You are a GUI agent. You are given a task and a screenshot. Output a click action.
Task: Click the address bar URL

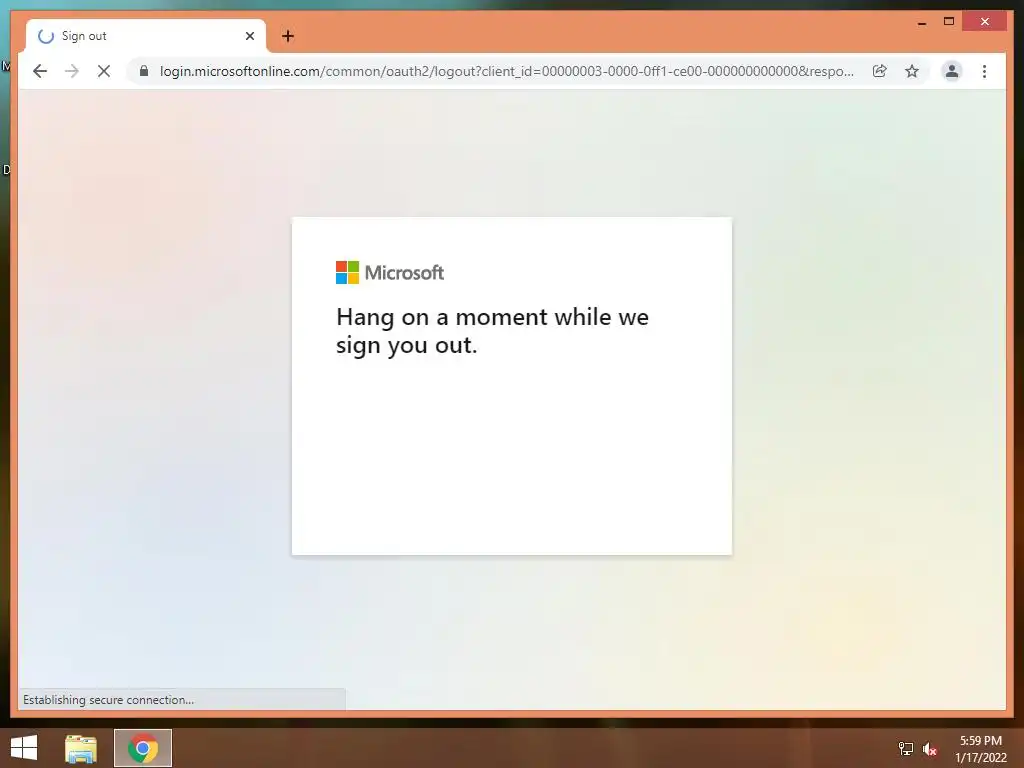(507, 71)
